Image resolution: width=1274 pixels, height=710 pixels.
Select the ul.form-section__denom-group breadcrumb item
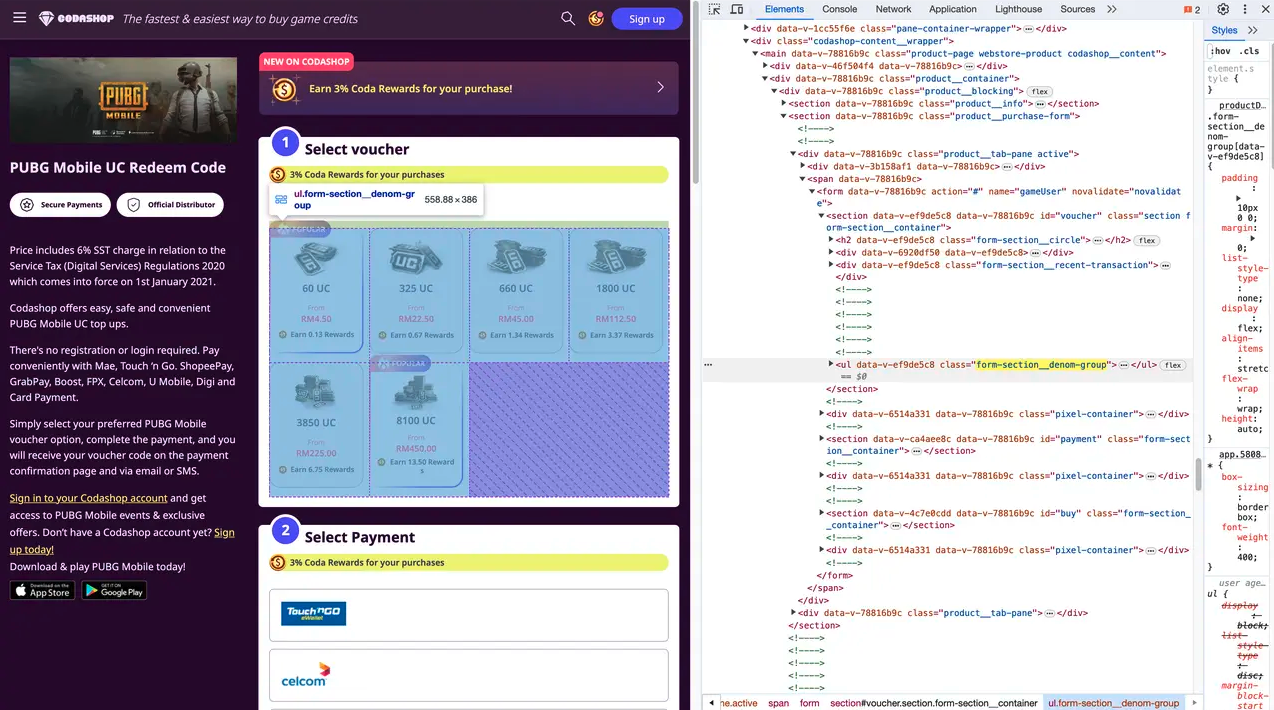[1113, 703]
